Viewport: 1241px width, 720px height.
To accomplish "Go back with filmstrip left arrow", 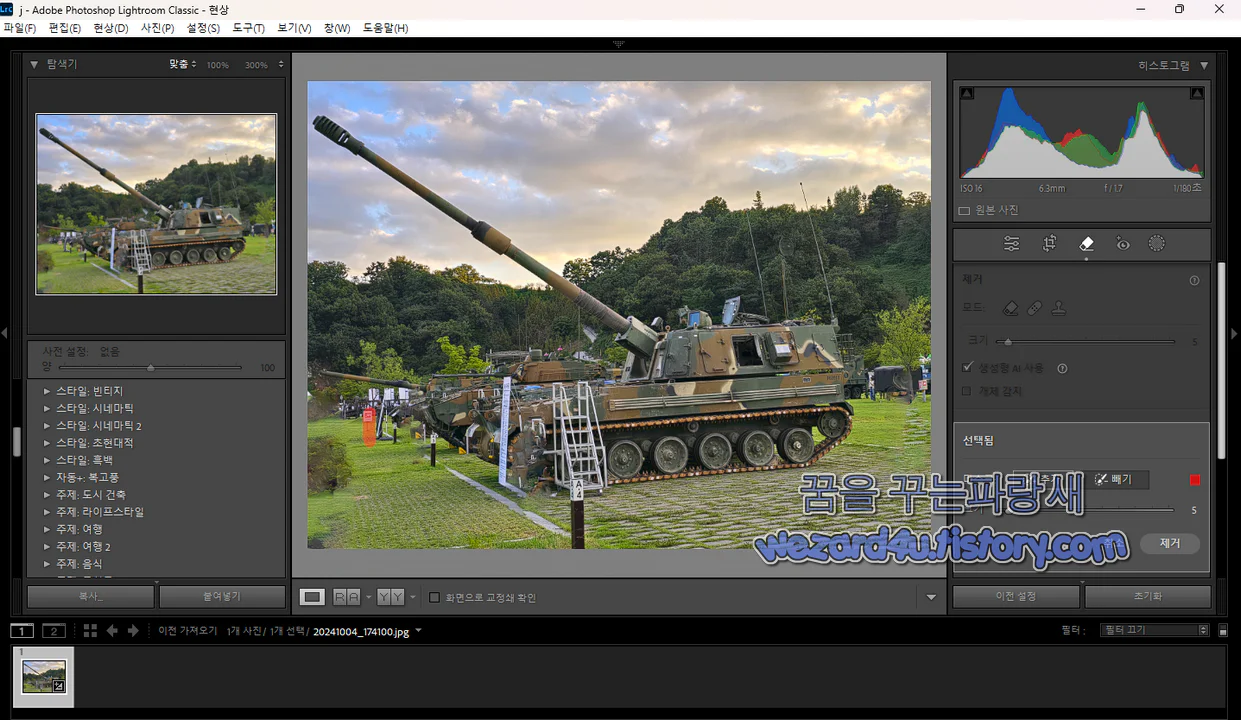I will point(112,631).
